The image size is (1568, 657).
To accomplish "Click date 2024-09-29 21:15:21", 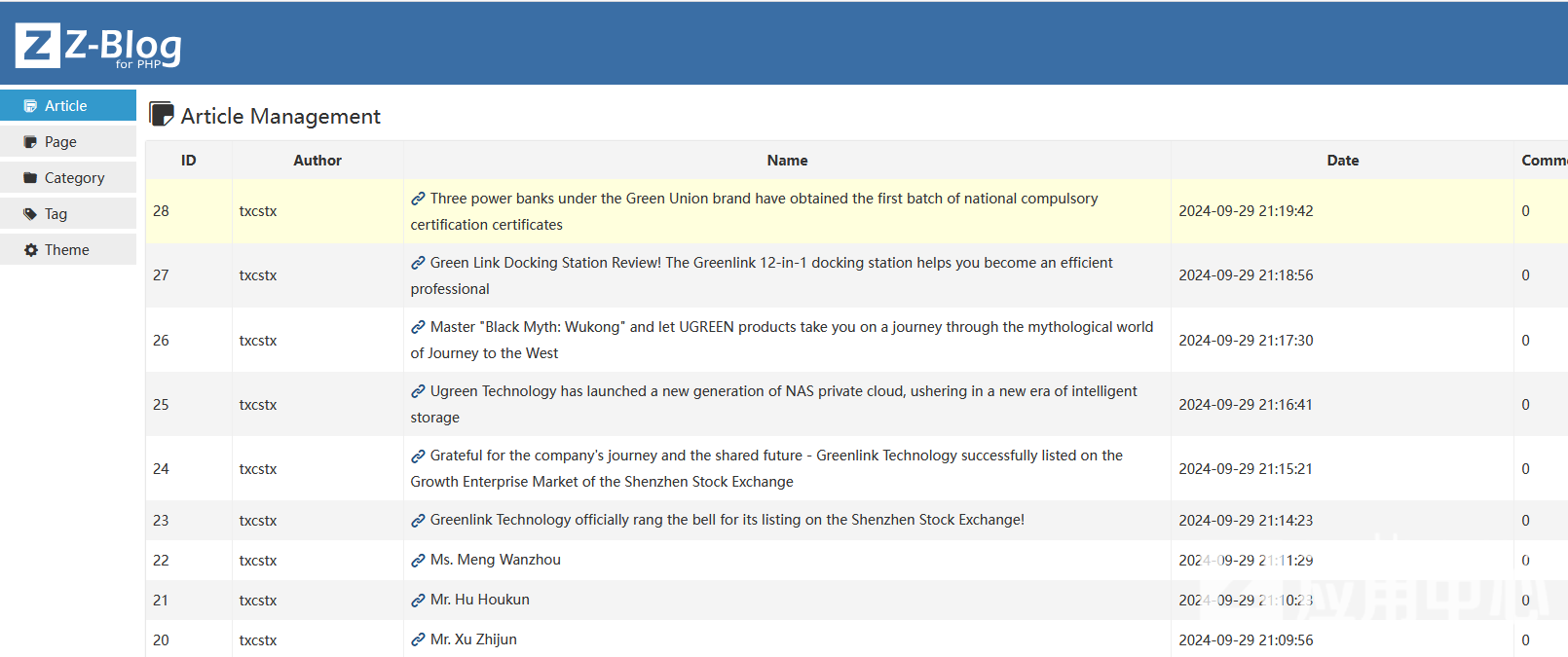I will pos(1246,469).
